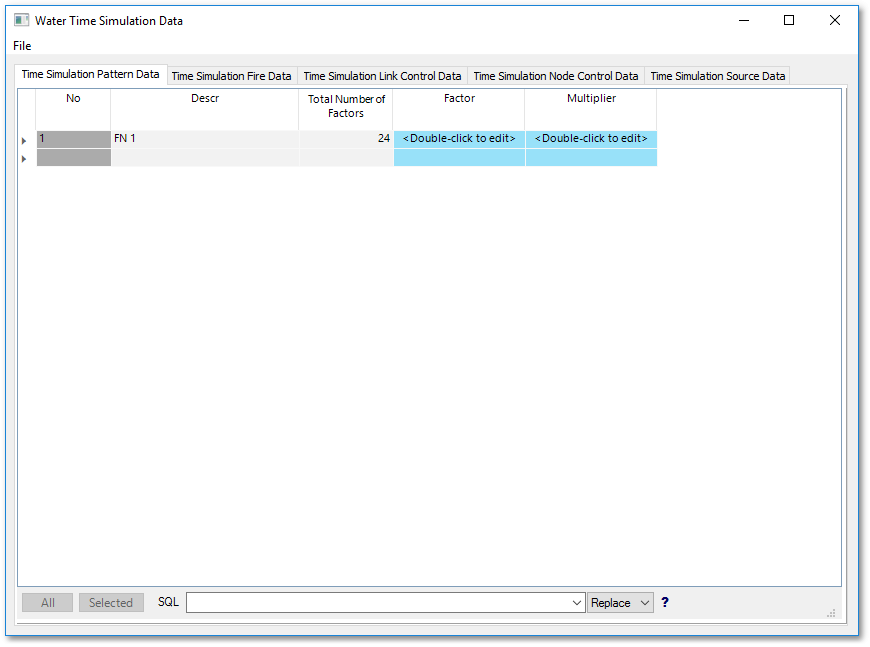Click the empty Multiplier cell in new row
This screenshot has height=647, width=870.
pyautogui.click(x=591, y=158)
